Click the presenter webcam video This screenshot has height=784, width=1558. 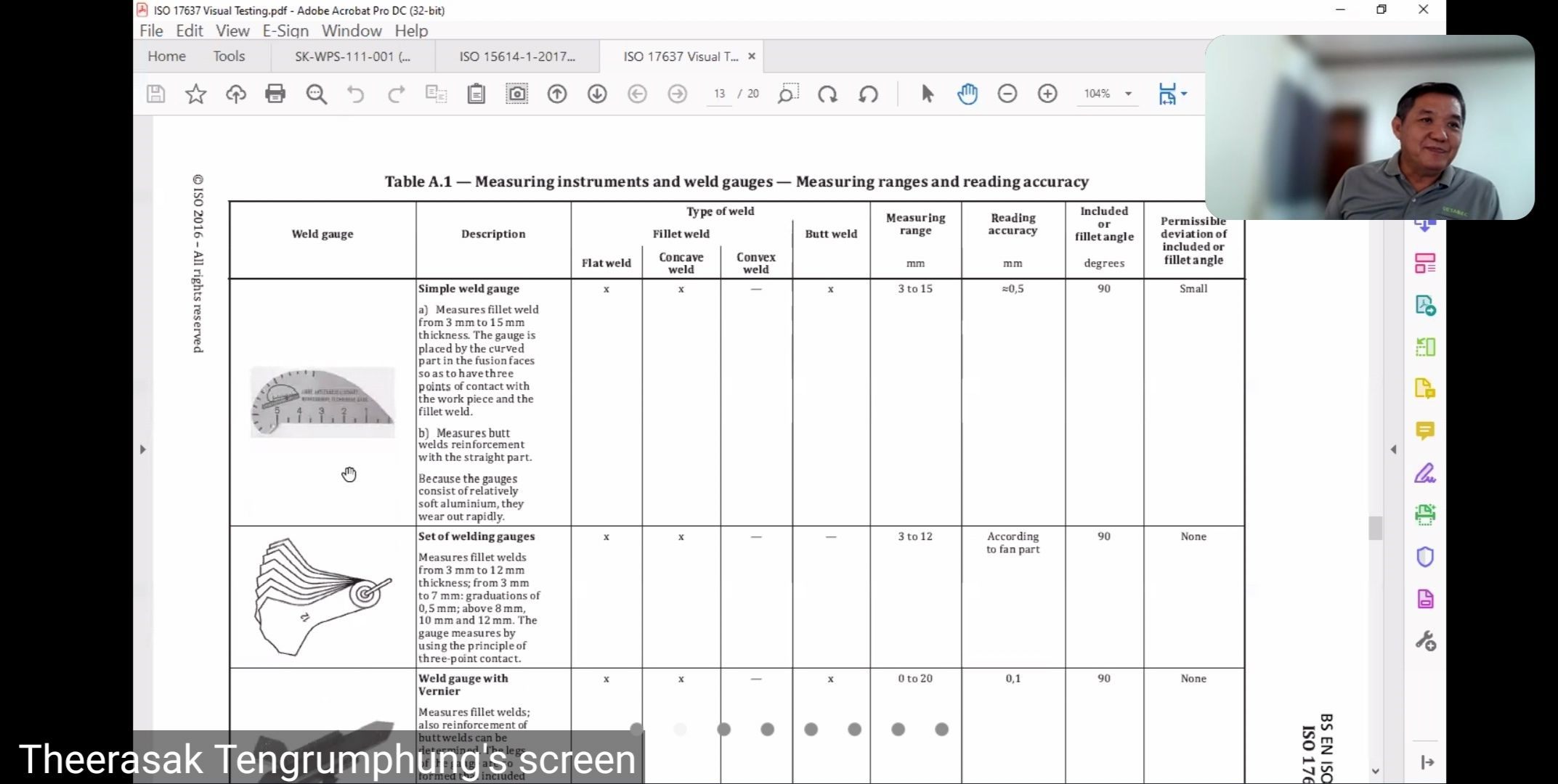pos(1369,127)
